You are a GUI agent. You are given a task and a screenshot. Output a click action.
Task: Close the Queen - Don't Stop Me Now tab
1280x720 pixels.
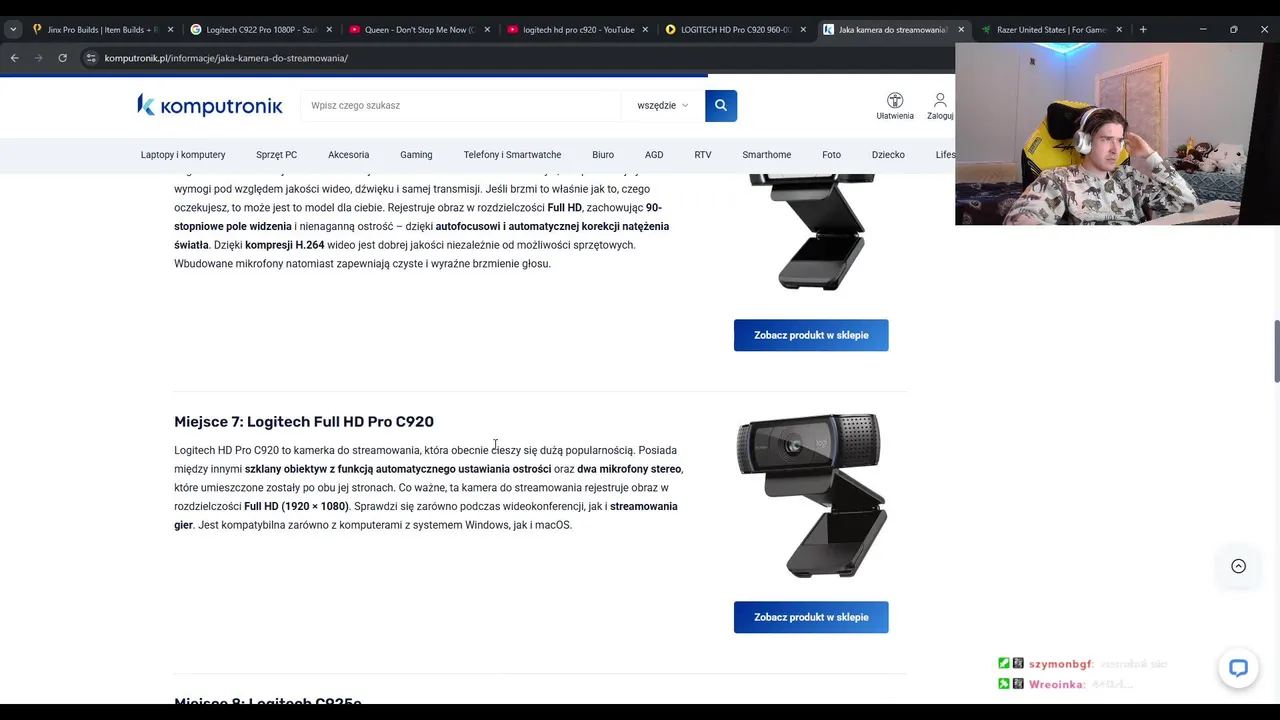pyautogui.click(x=487, y=30)
